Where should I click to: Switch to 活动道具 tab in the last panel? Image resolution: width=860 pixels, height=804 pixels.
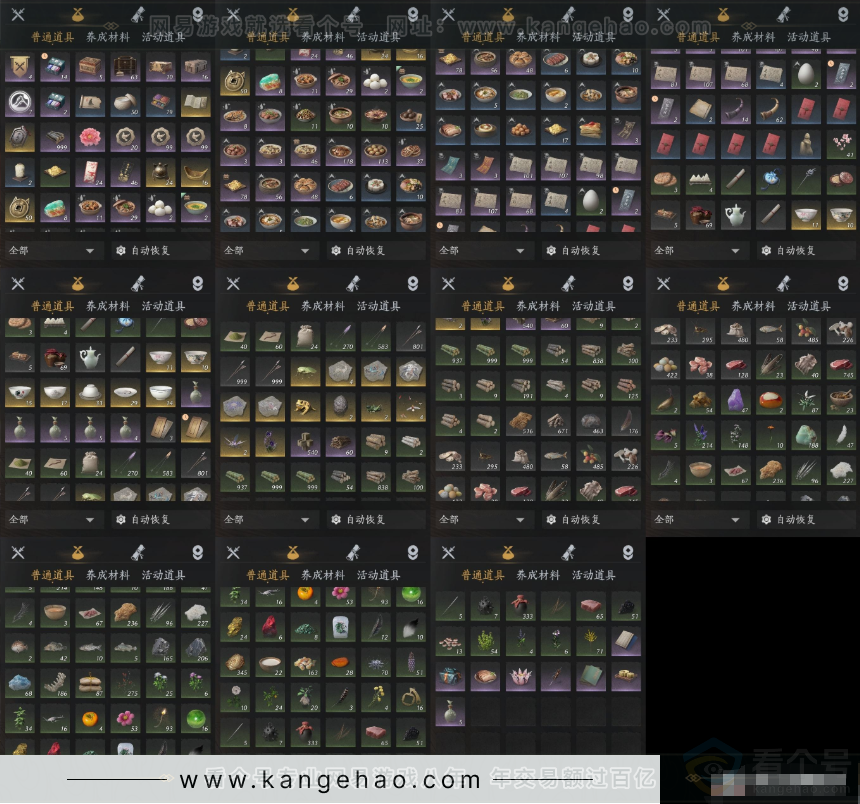[593, 575]
